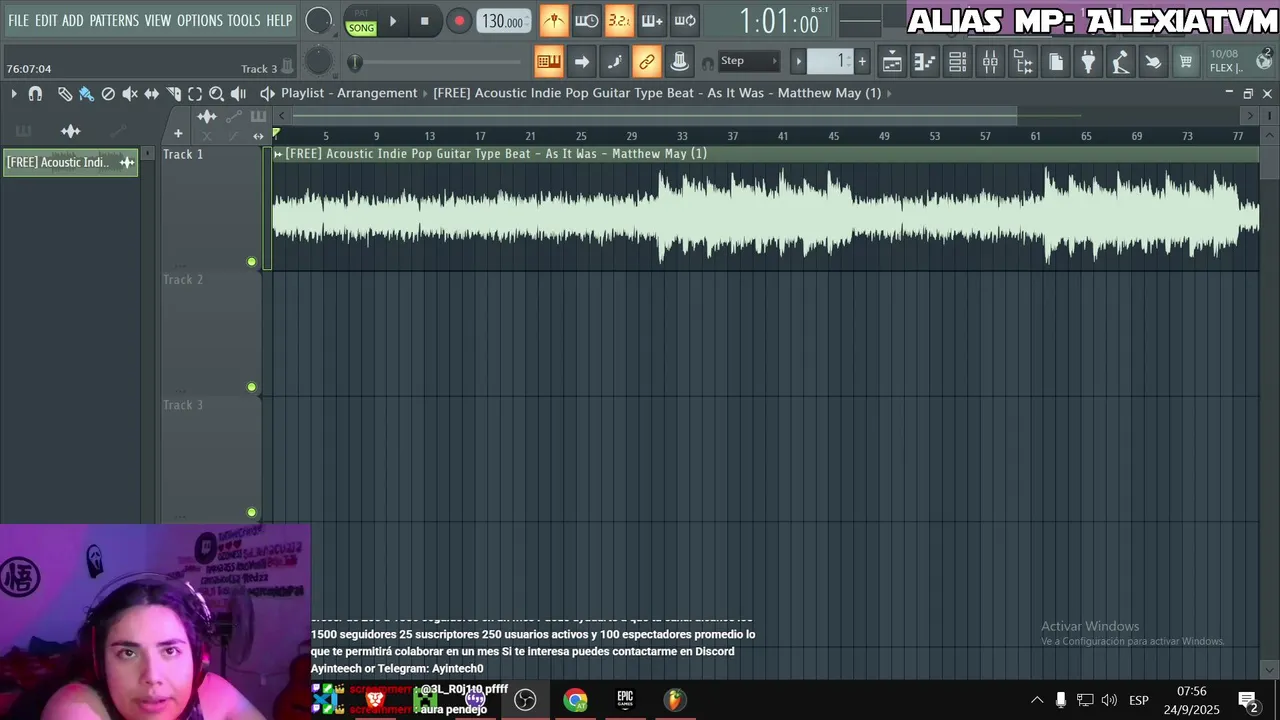Start playback with Play button
Screen dimensions: 1280x720
tap(393, 21)
